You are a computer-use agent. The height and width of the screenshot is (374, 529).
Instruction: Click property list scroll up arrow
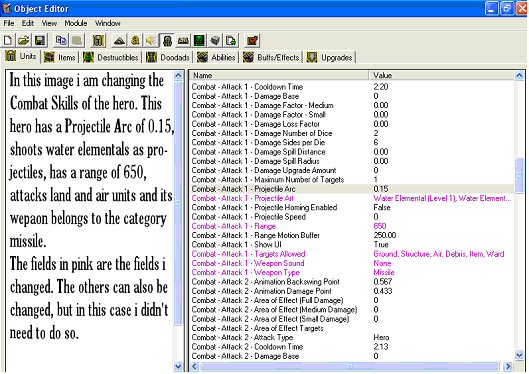[x=520, y=76]
